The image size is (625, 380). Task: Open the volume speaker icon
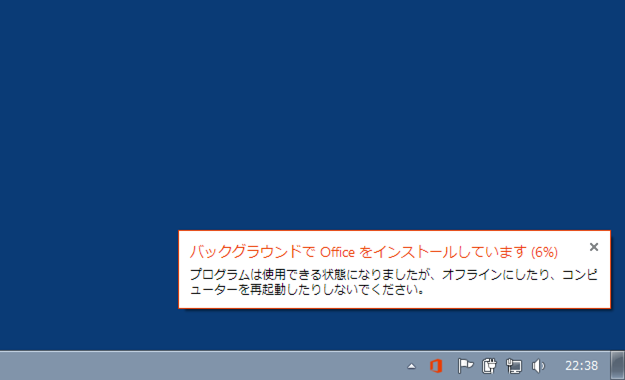coord(538,366)
